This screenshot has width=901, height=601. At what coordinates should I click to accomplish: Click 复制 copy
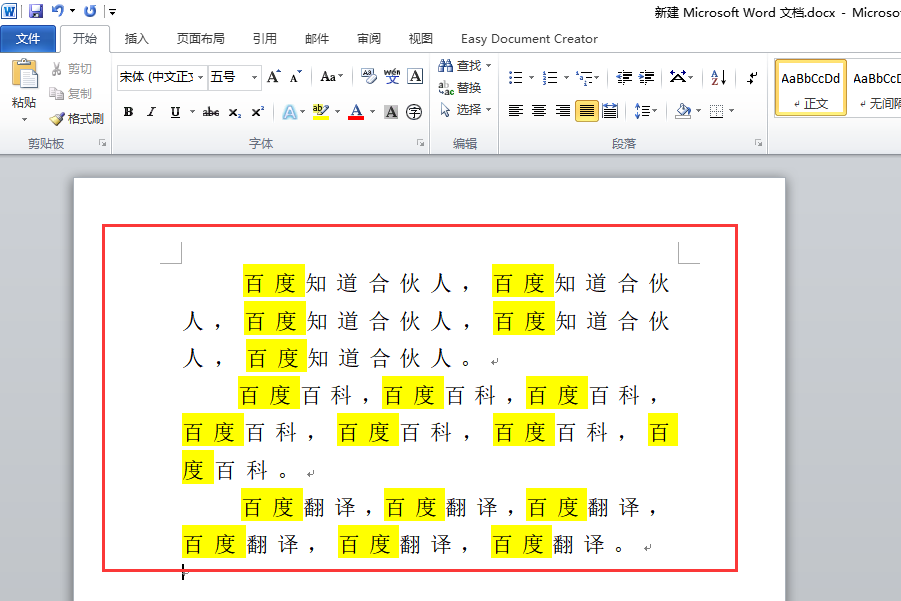click(x=71, y=93)
